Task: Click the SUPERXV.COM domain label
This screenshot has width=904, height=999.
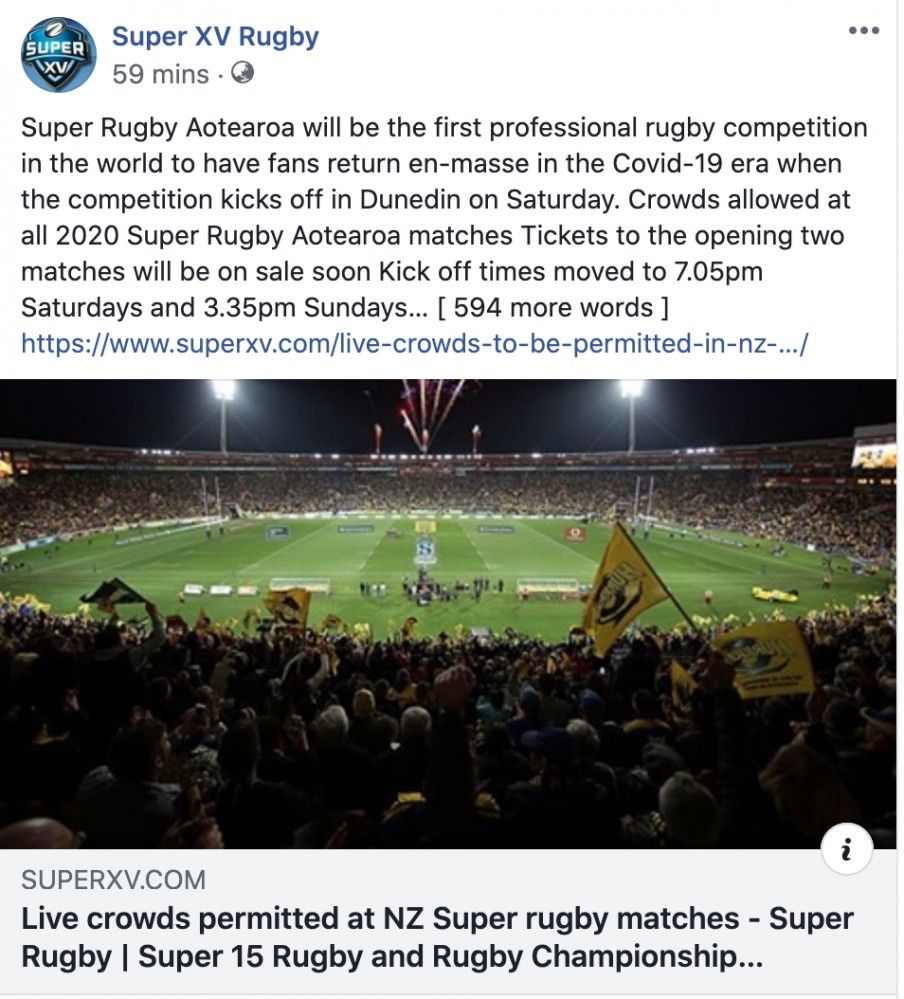Action: [113, 880]
